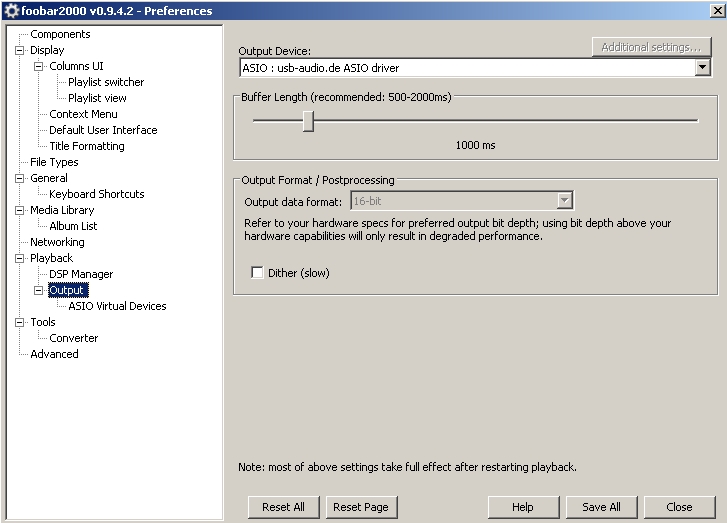This screenshot has height=523, width=727.
Task: Open the Help button
Action: coord(523,507)
